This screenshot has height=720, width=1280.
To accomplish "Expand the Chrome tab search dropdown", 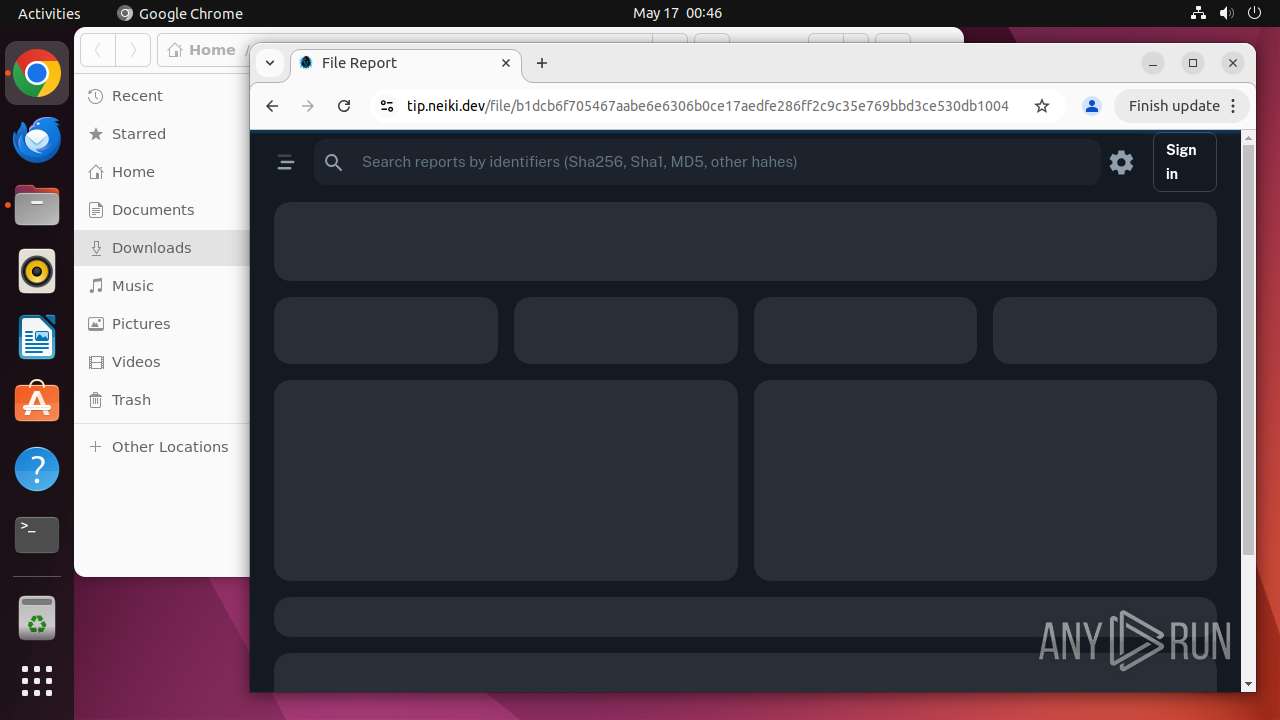I will point(270,63).
